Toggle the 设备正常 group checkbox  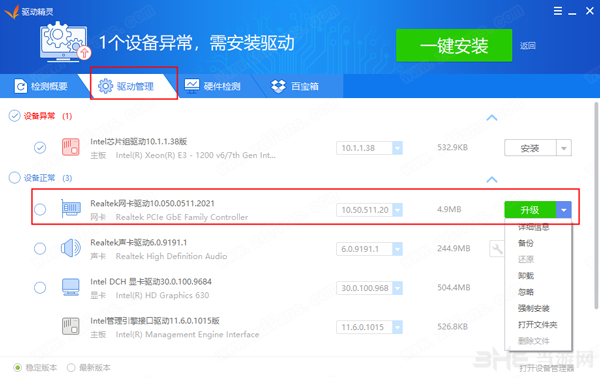coord(15,178)
